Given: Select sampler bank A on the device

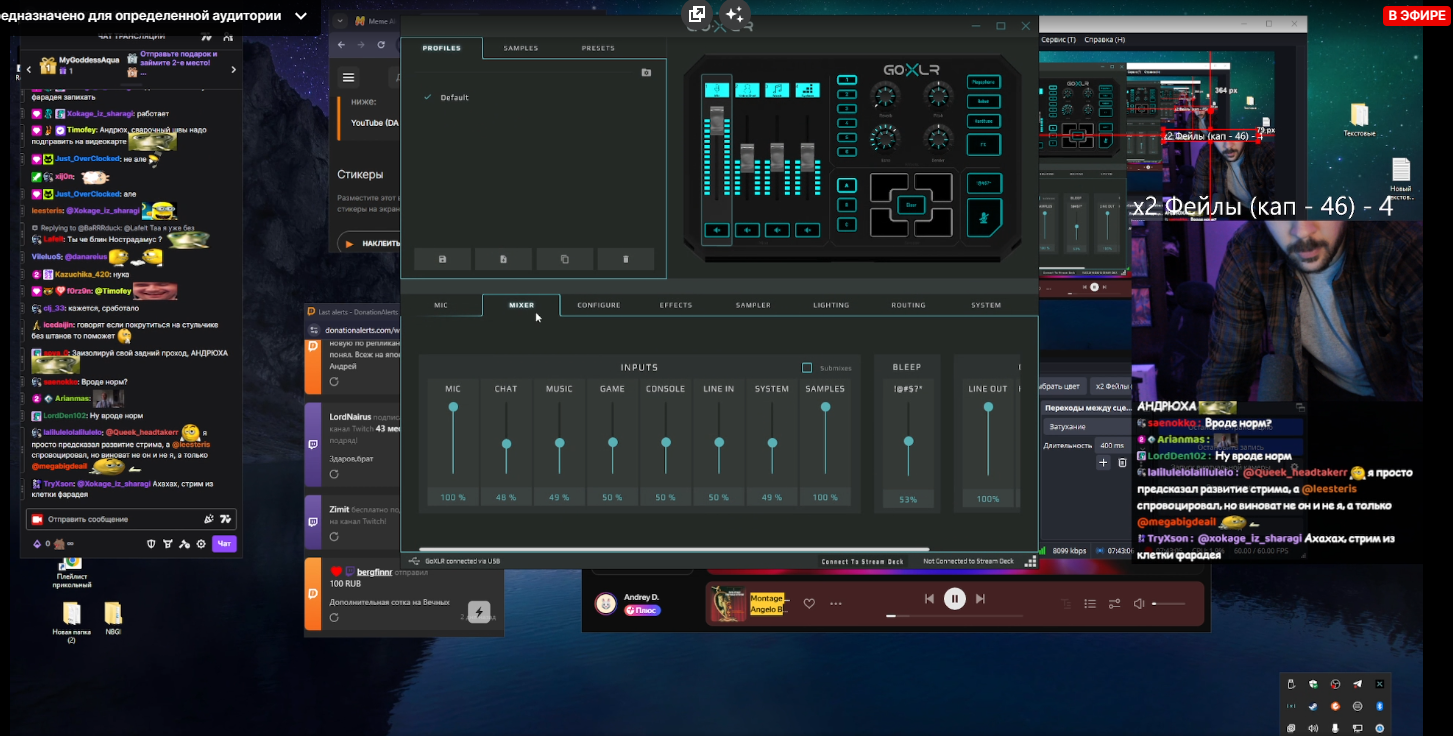Looking at the screenshot, I should [847, 185].
